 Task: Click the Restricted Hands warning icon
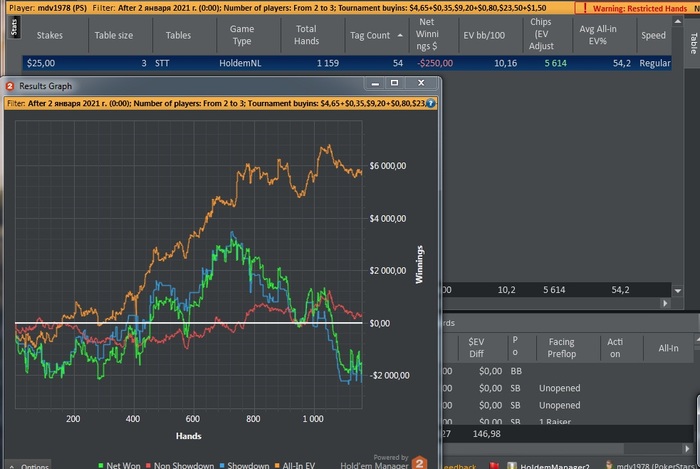[x=585, y=8]
